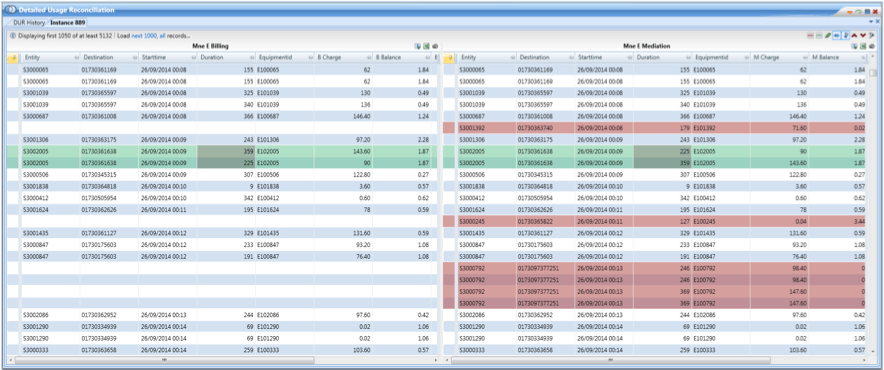Toggle the vertical sync scrolling button
Image resolution: width=884 pixels, height=370 pixels.
pos(846,36)
